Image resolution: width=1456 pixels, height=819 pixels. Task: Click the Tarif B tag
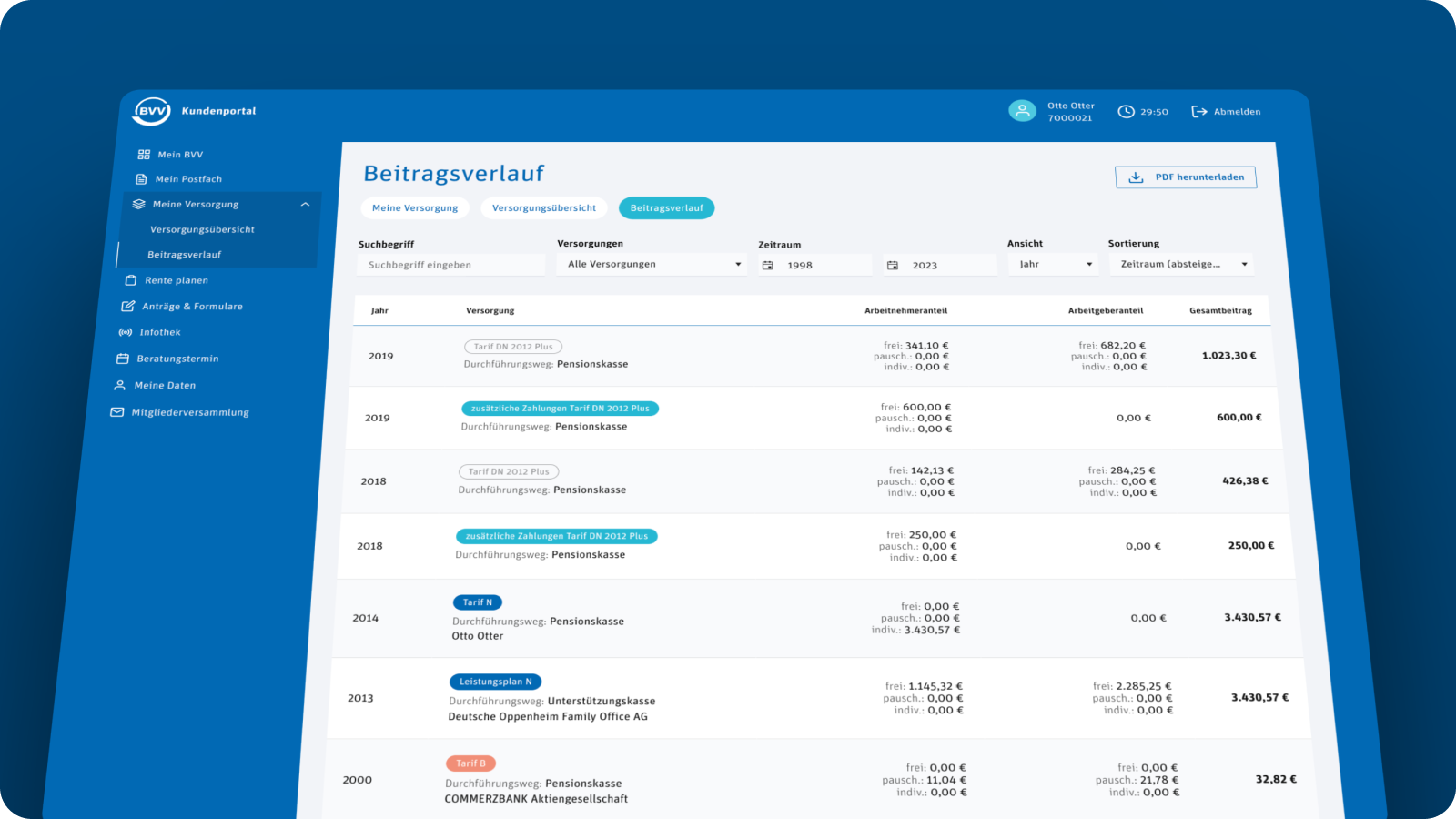tap(470, 763)
